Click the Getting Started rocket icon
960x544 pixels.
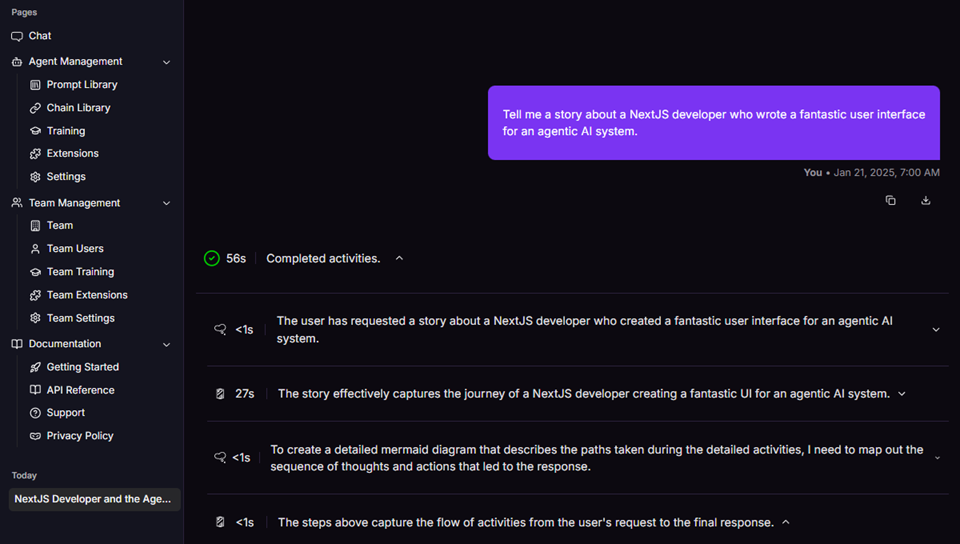[36, 367]
